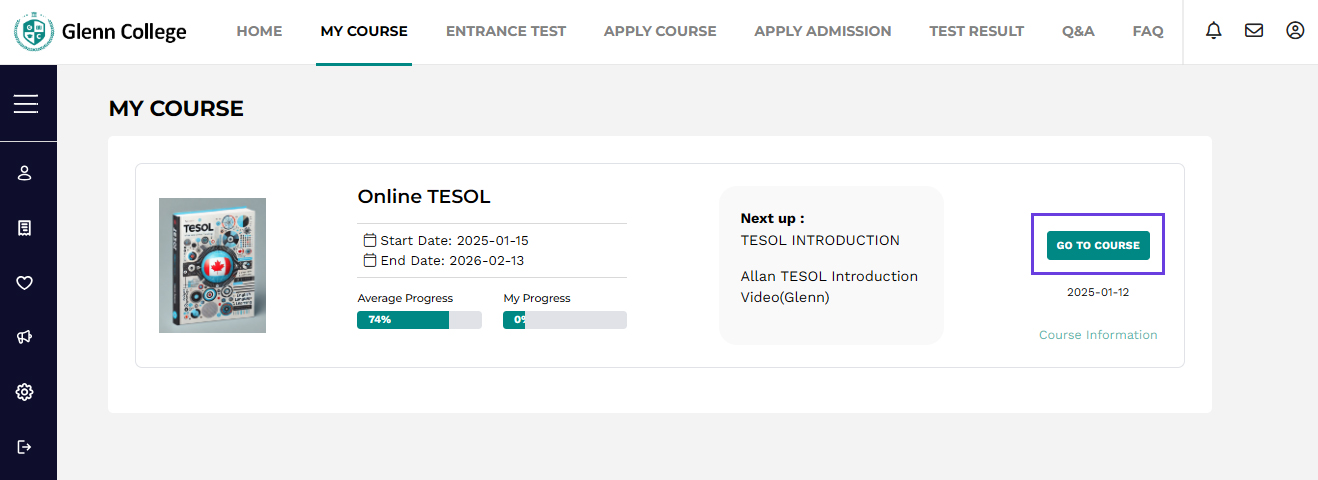Switch to the TEST RESULT tab
1318x480 pixels.
[976, 31]
